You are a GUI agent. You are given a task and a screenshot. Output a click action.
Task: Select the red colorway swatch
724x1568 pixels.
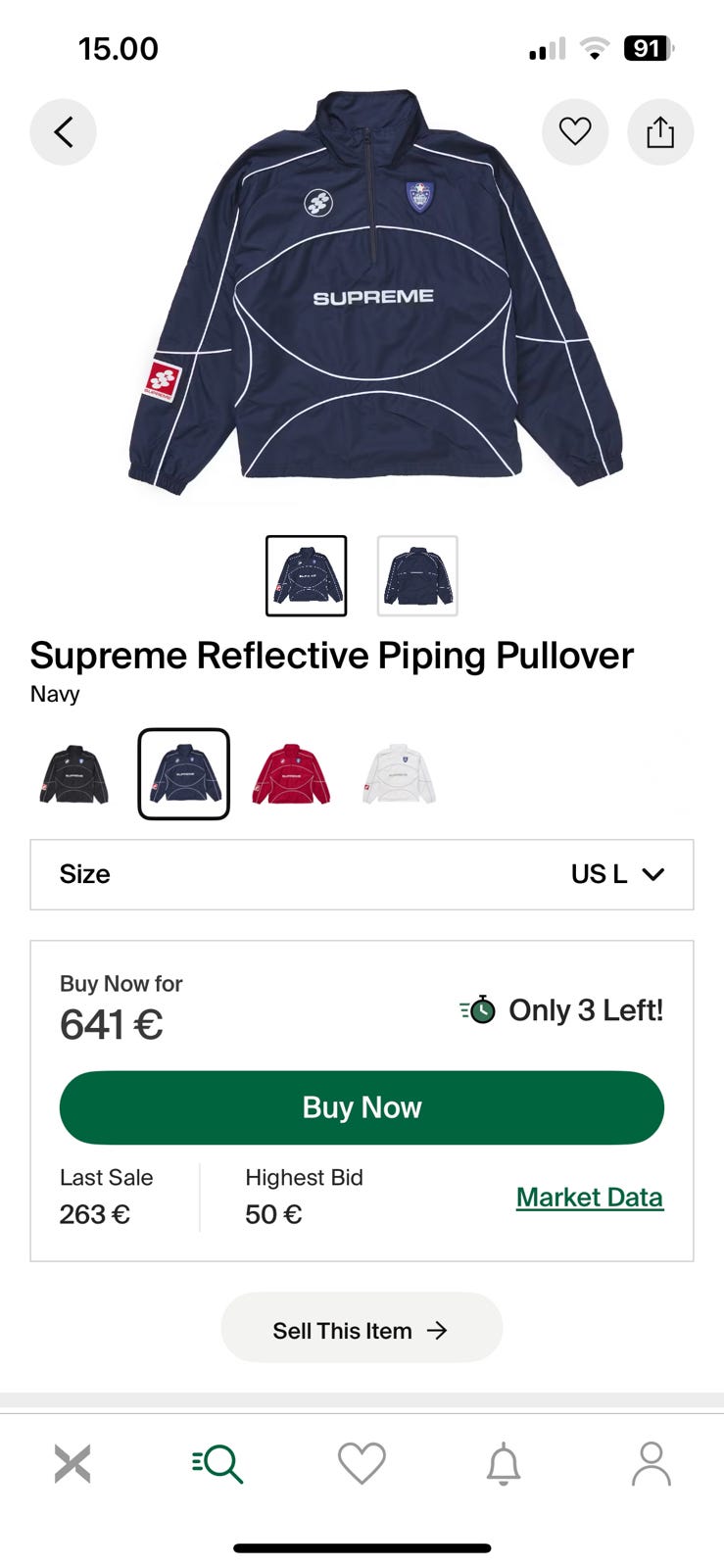[x=291, y=774]
